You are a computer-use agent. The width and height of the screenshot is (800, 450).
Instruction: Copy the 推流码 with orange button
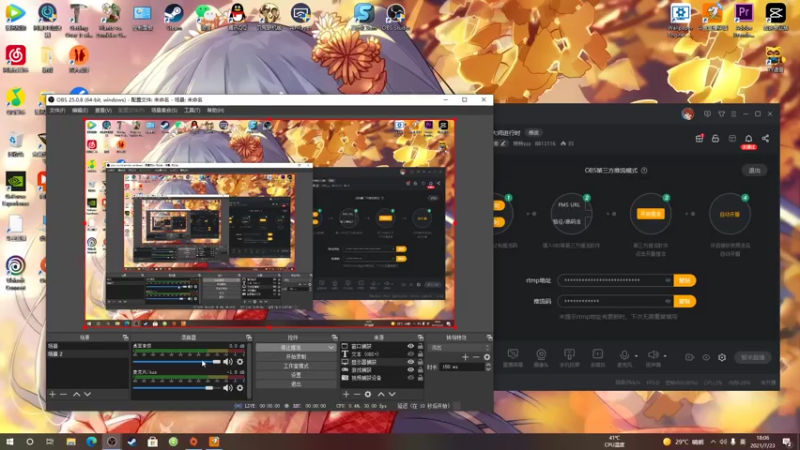[x=685, y=301]
